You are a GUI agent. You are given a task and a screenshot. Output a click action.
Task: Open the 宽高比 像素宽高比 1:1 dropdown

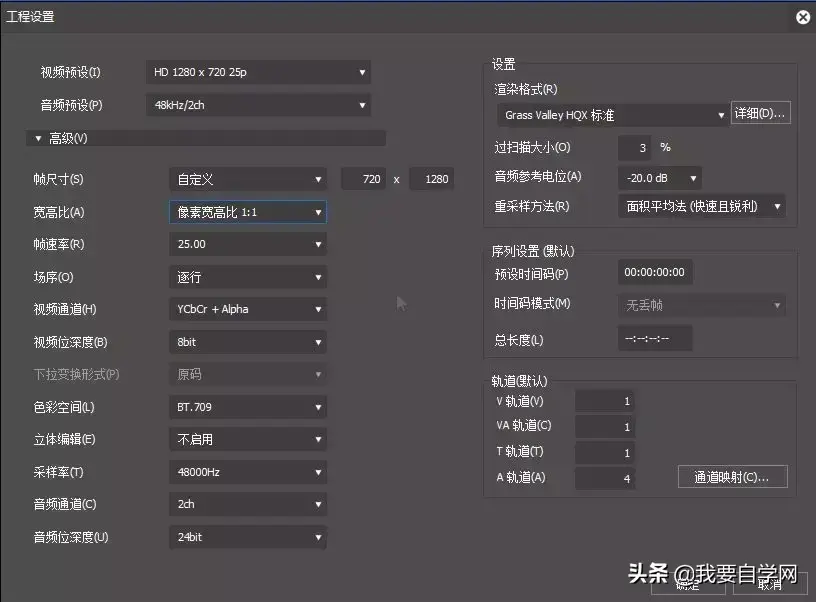coord(248,212)
